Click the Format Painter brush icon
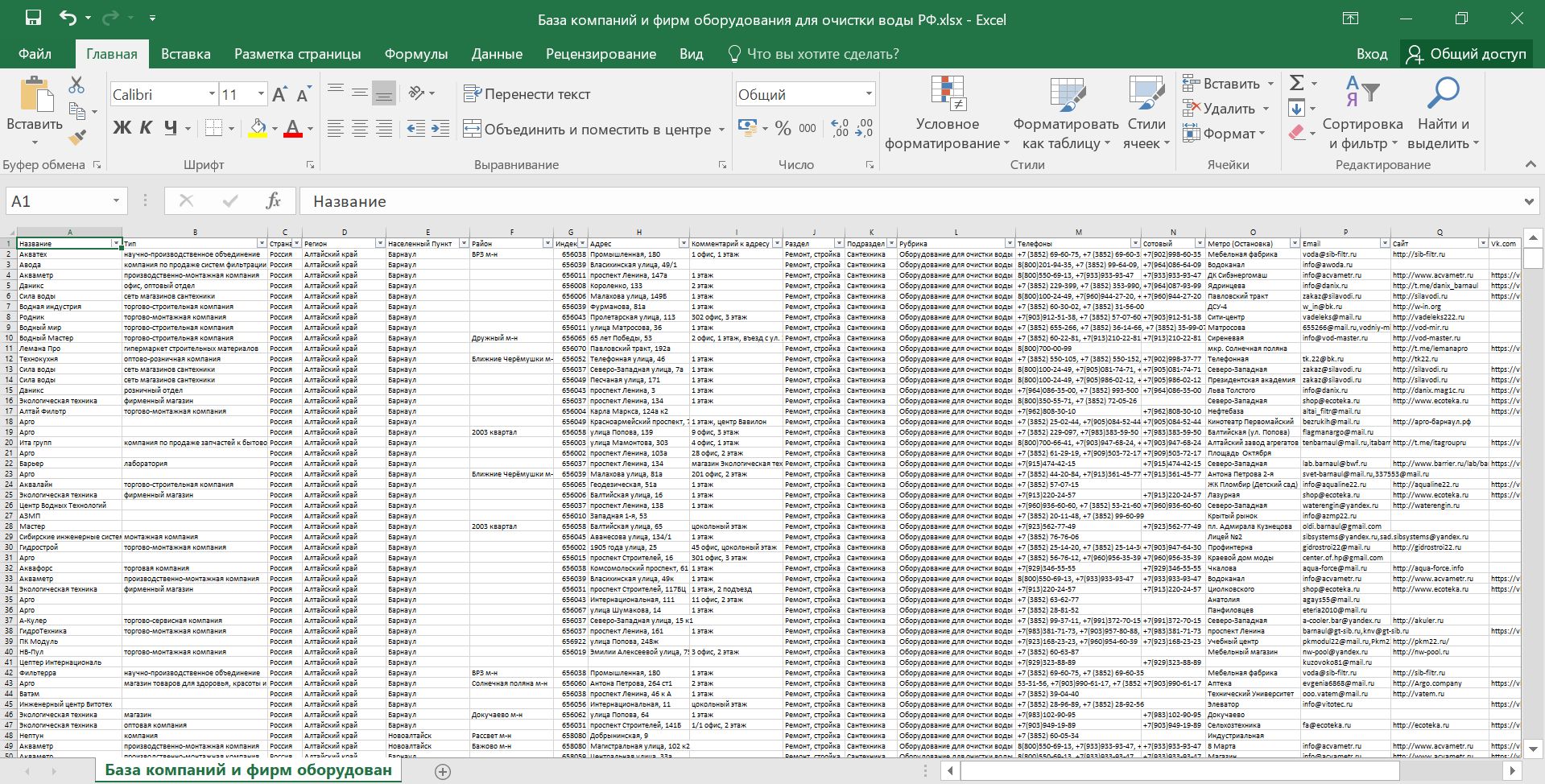 [77, 138]
